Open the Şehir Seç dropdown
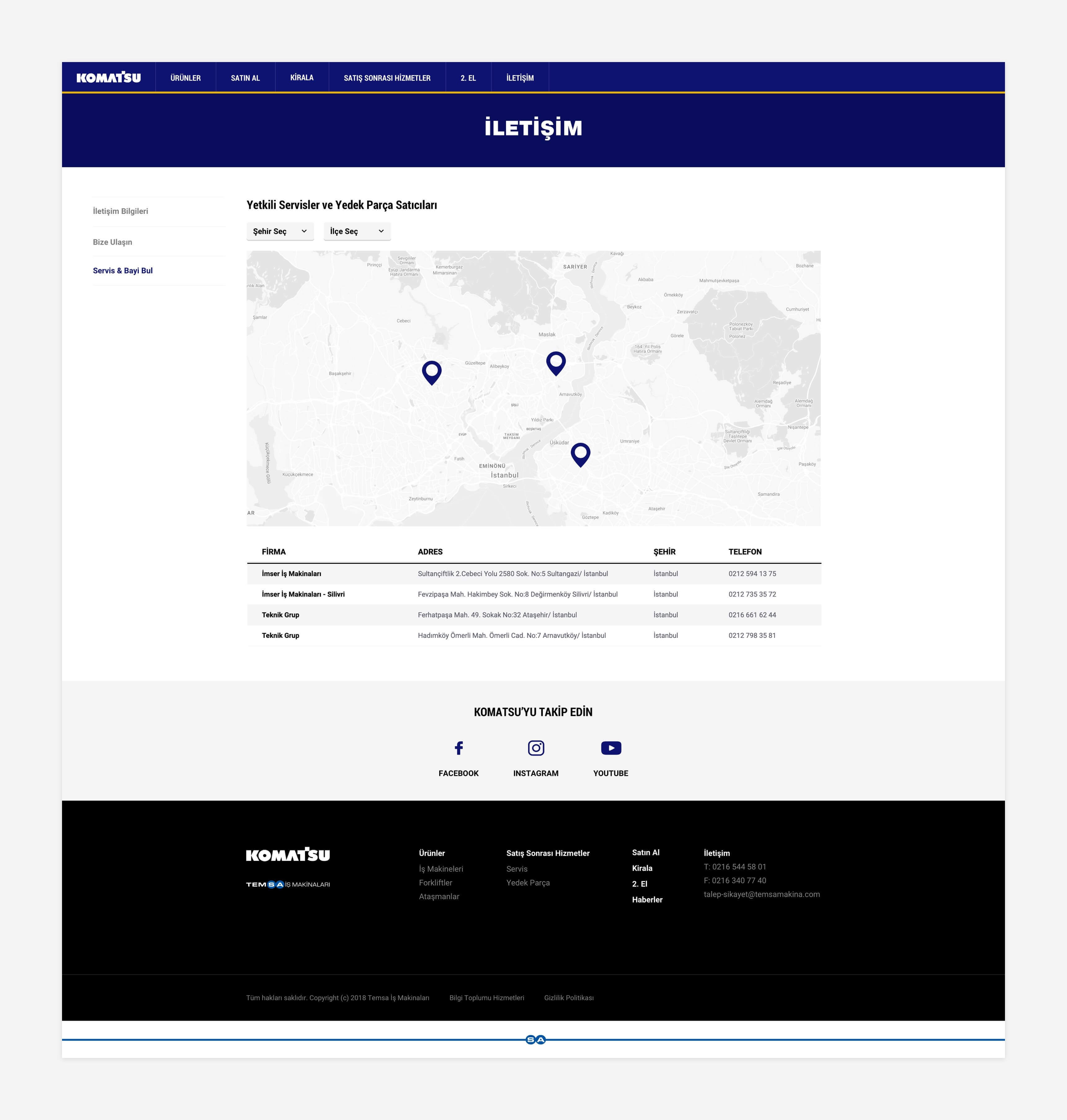Viewport: 1067px width, 1120px height. tap(280, 231)
